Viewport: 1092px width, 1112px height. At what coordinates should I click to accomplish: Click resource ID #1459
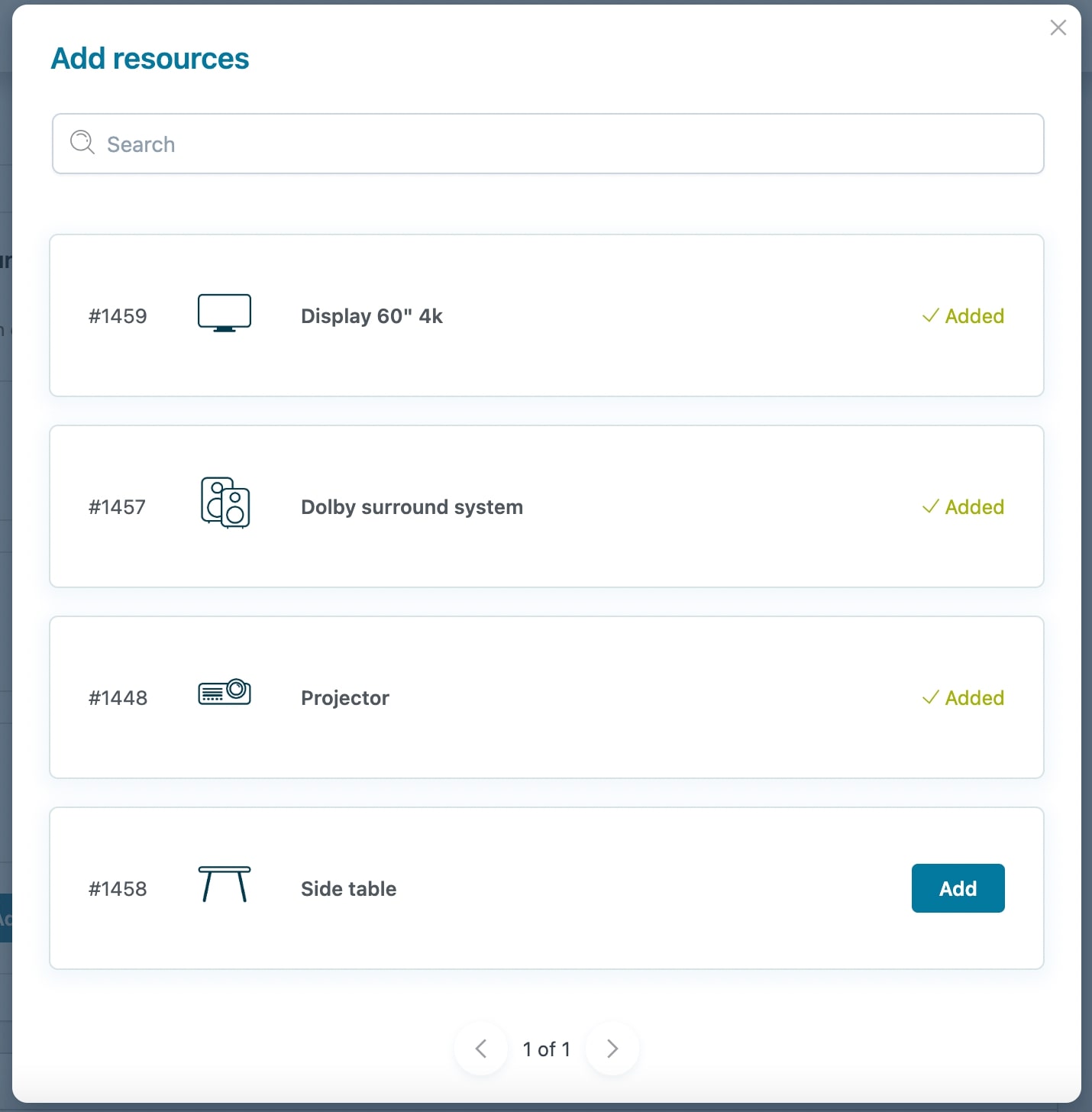click(x=118, y=316)
